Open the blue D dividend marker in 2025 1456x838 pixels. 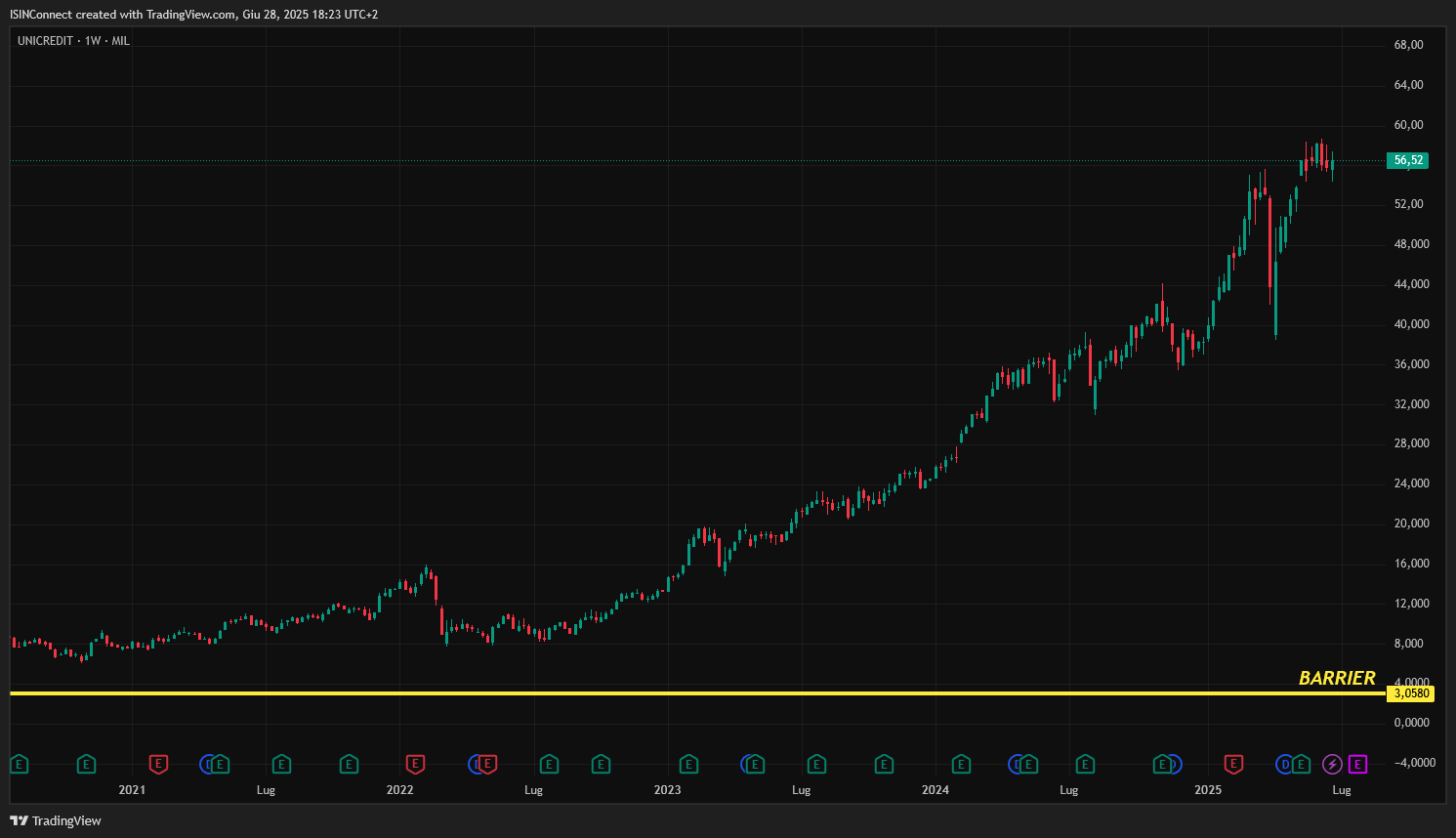click(1285, 765)
